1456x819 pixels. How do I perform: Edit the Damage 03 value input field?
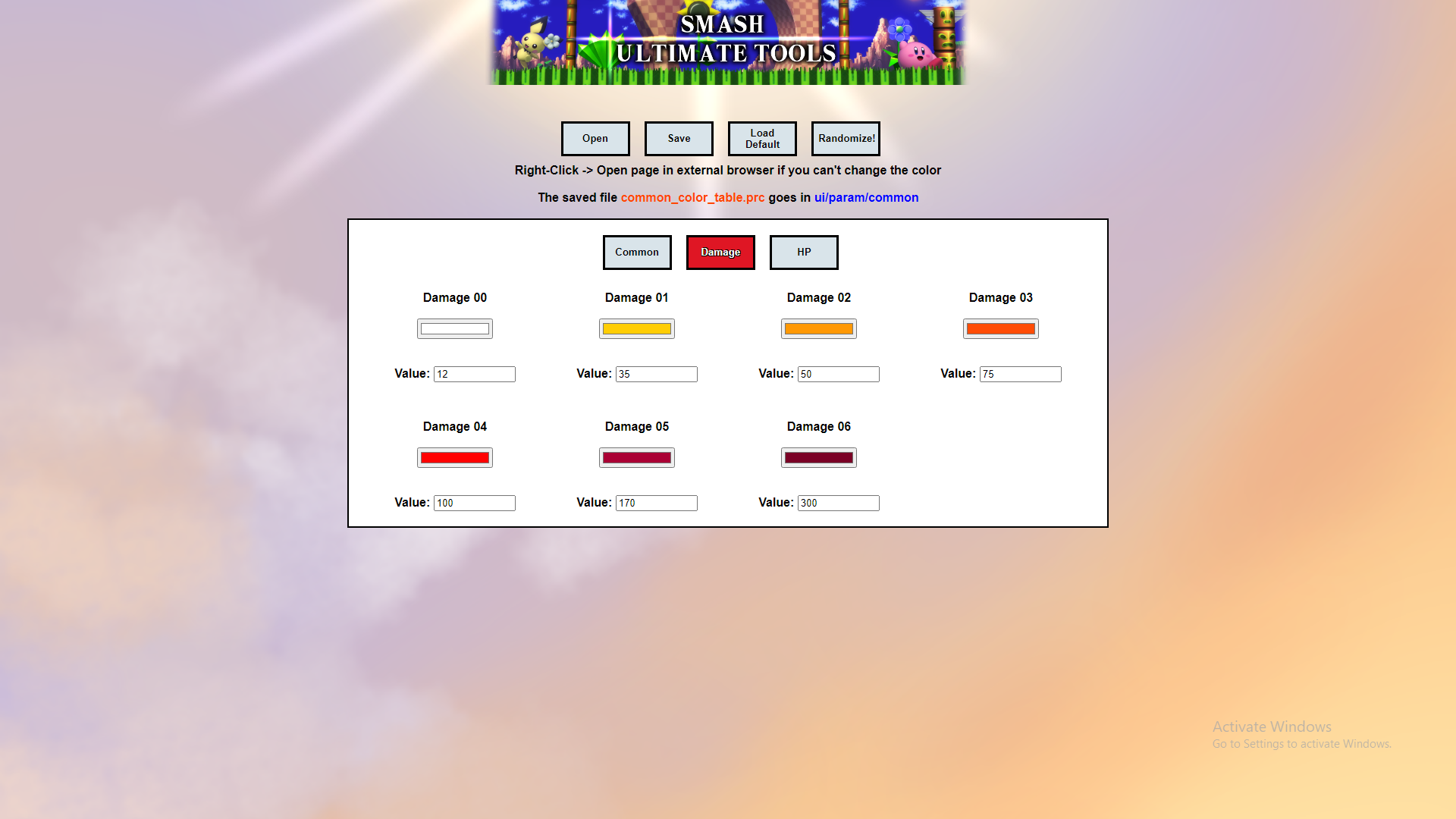click(1020, 374)
